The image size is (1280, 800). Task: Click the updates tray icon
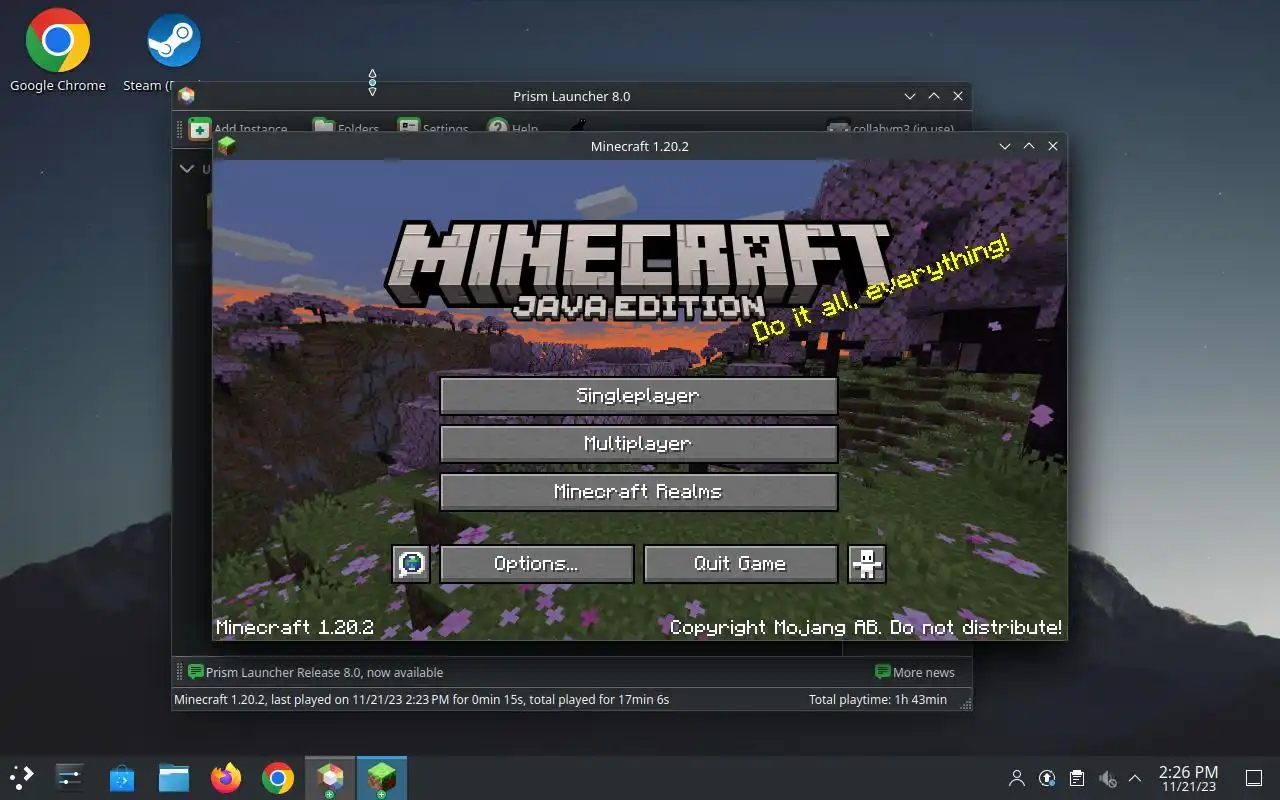[x=1047, y=778]
